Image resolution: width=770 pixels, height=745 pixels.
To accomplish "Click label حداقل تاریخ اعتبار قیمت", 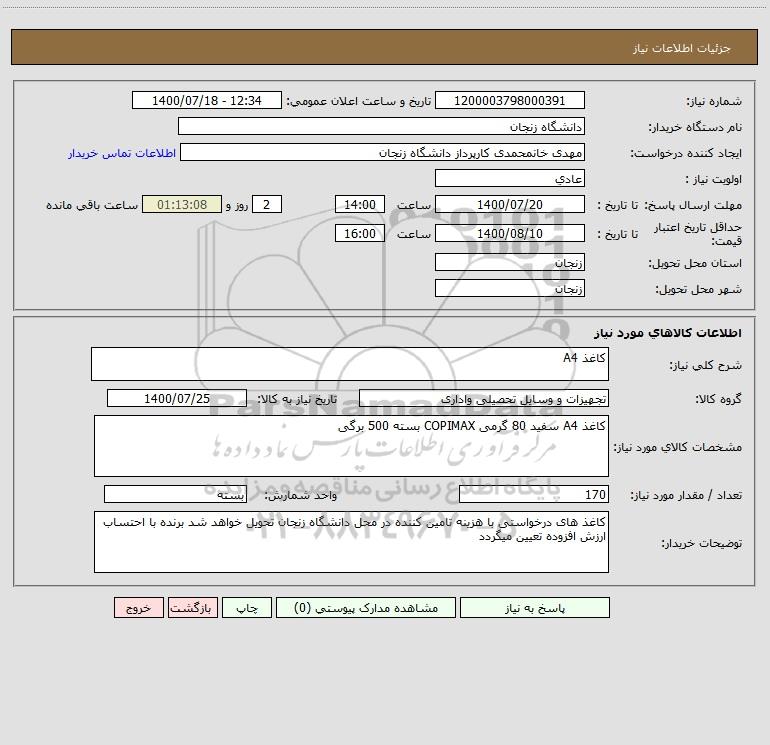I will pyautogui.click(x=698, y=234).
